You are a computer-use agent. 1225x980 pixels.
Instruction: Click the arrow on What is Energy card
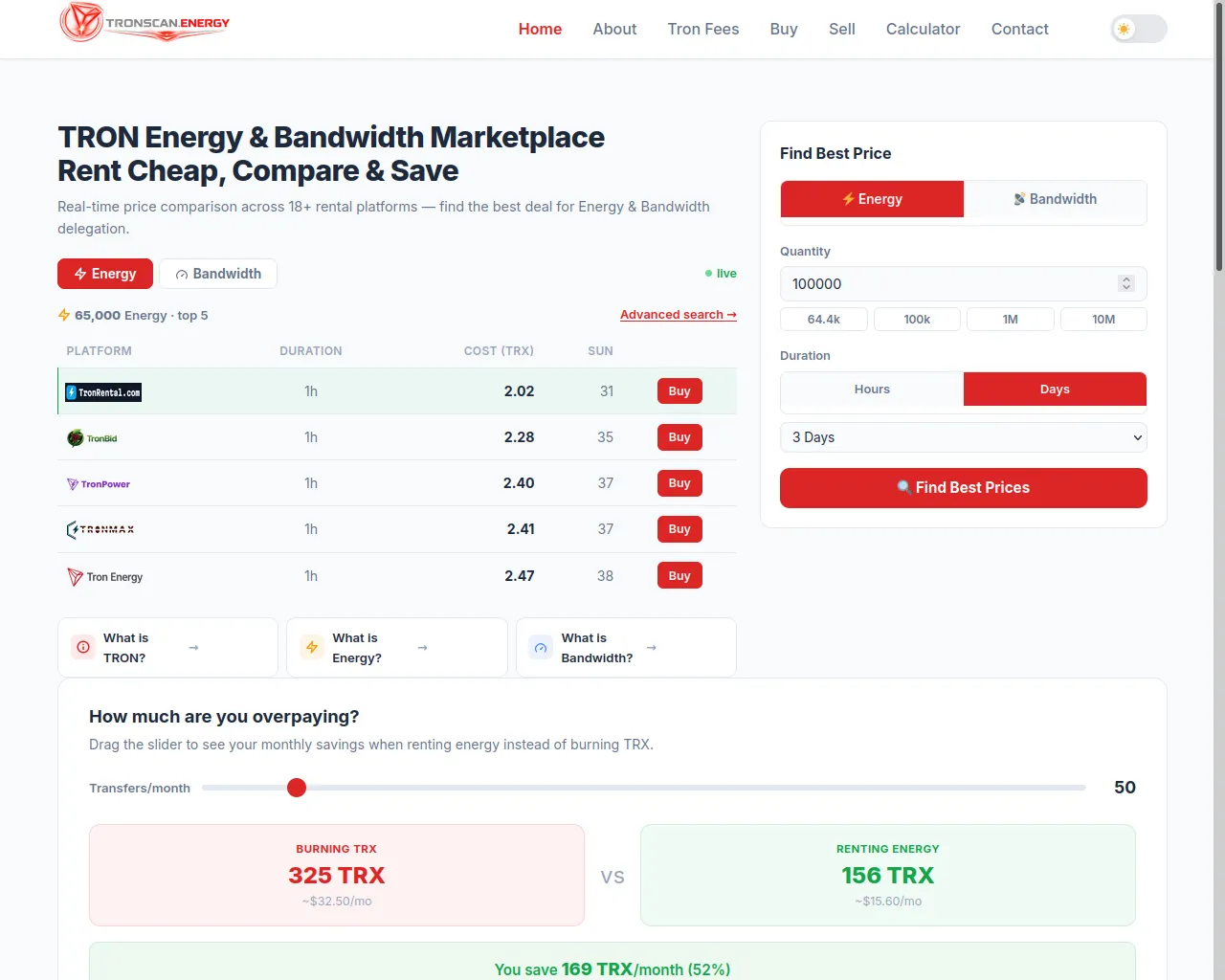pos(422,648)
